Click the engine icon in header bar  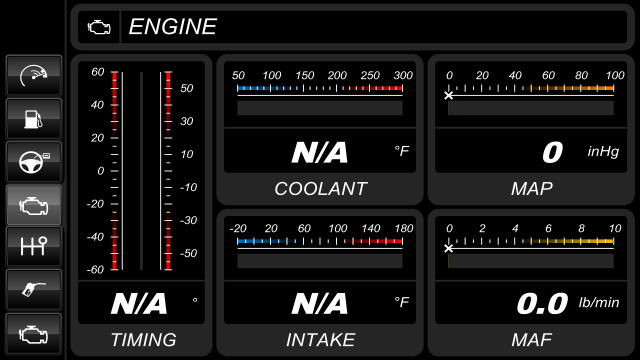click(x=99, y=27)
